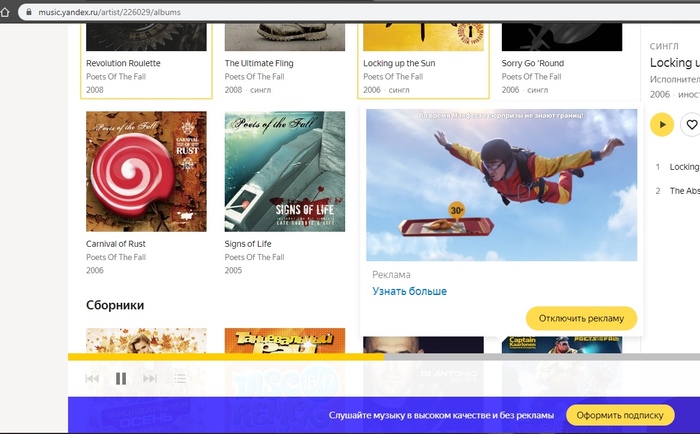Image resolution: width=700 pixels, height=434 pixels.
Task: Like the single with the heart icon
Action: (x=690, y=125)
